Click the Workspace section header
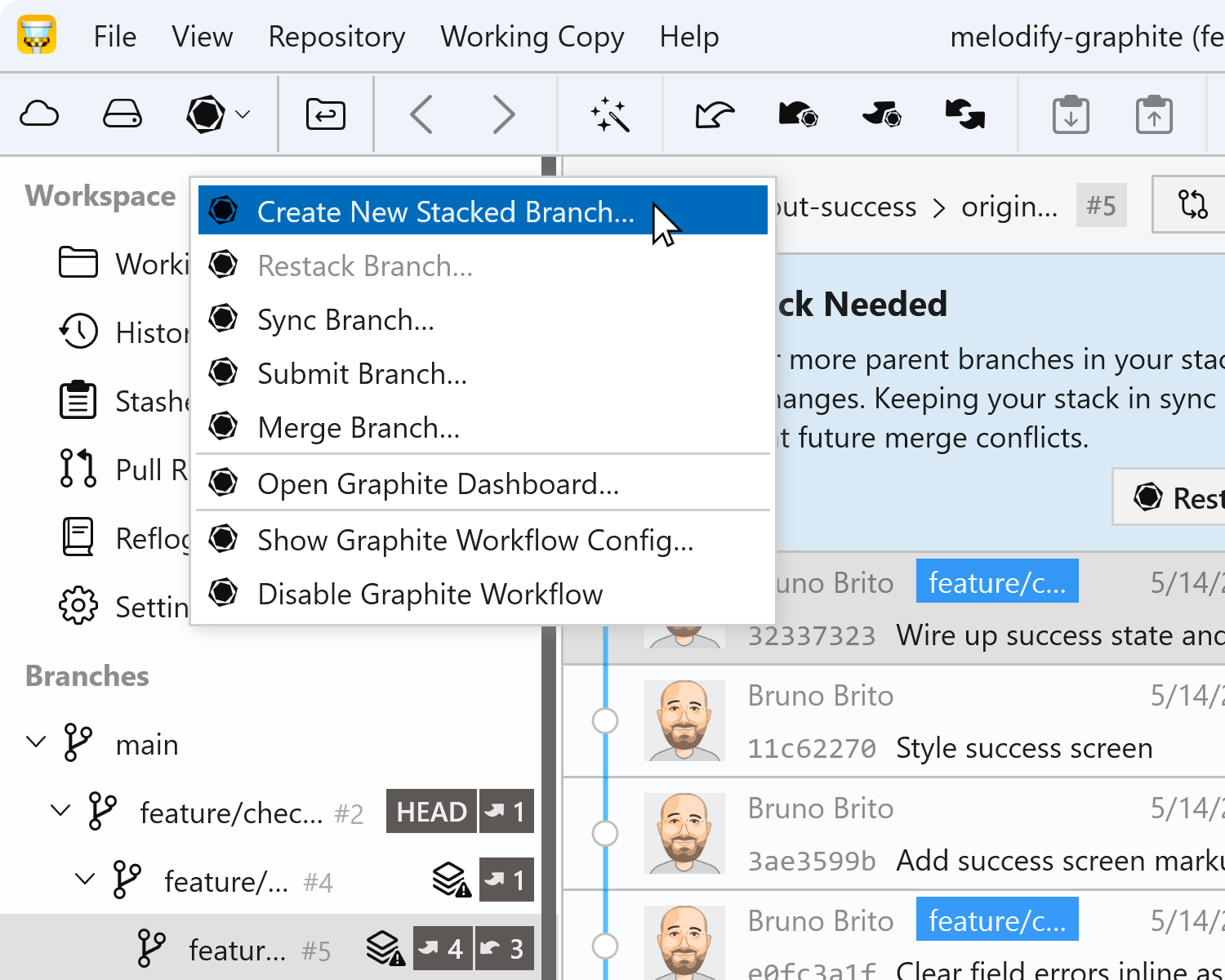This screenshot has width=1225, height=980. coord(100,196)
